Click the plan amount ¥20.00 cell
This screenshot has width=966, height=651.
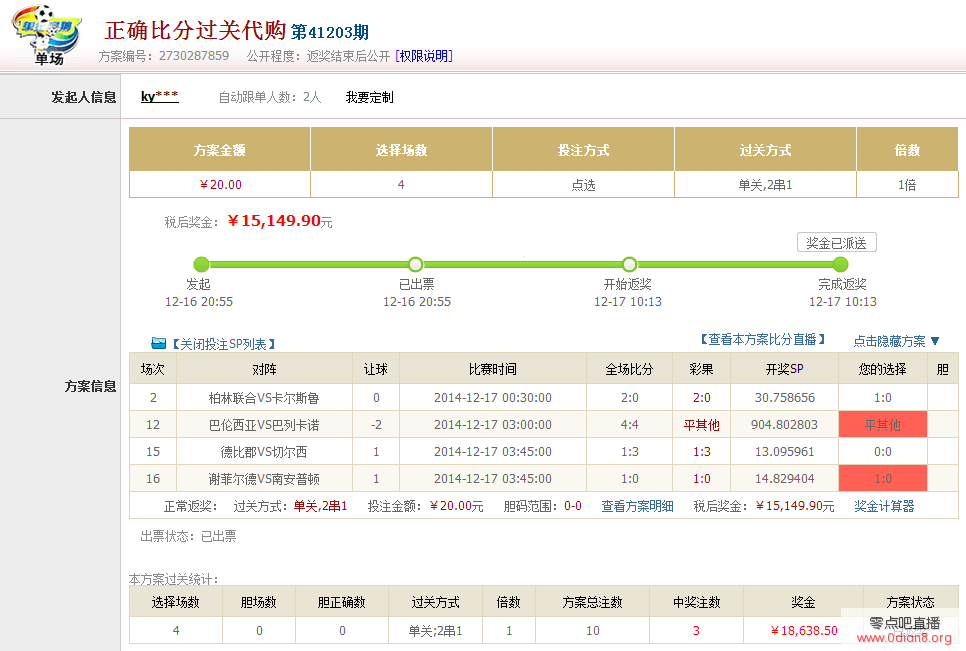point(220,185)
